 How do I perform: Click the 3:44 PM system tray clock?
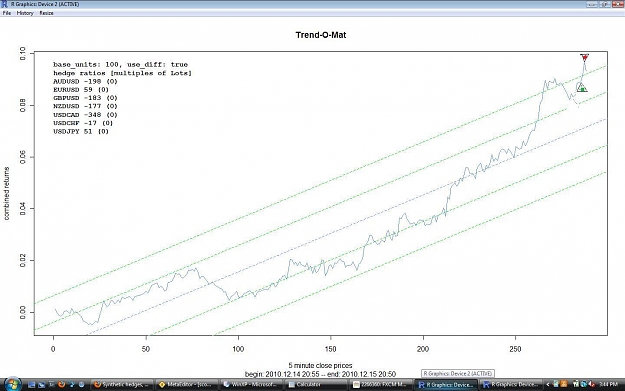(x=608, y=385)
